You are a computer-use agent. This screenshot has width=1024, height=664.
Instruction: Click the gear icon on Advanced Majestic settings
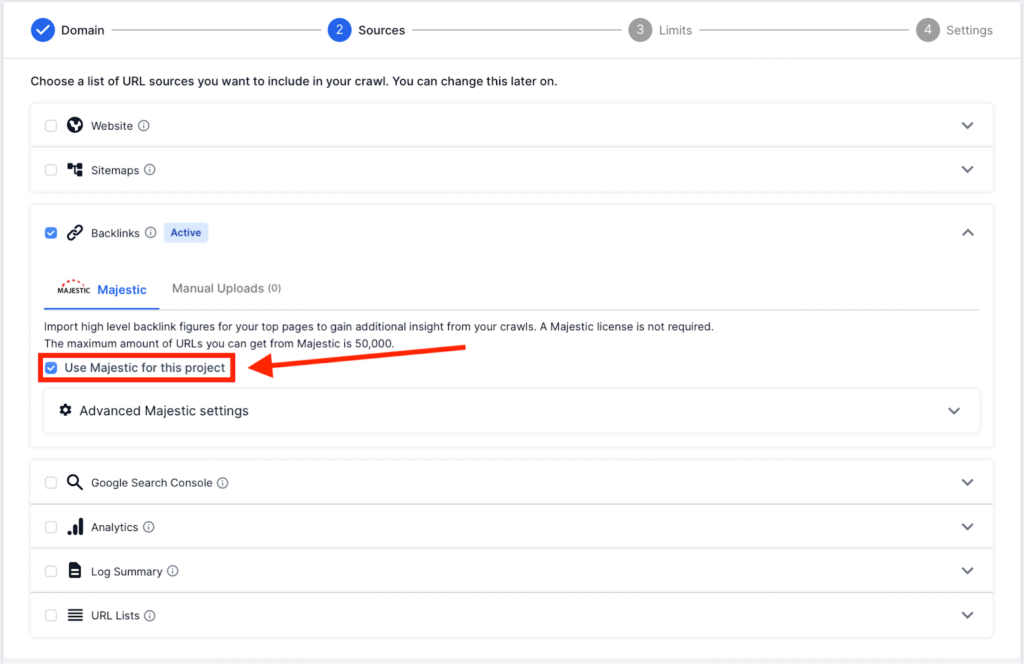click(x=65, y=409)
